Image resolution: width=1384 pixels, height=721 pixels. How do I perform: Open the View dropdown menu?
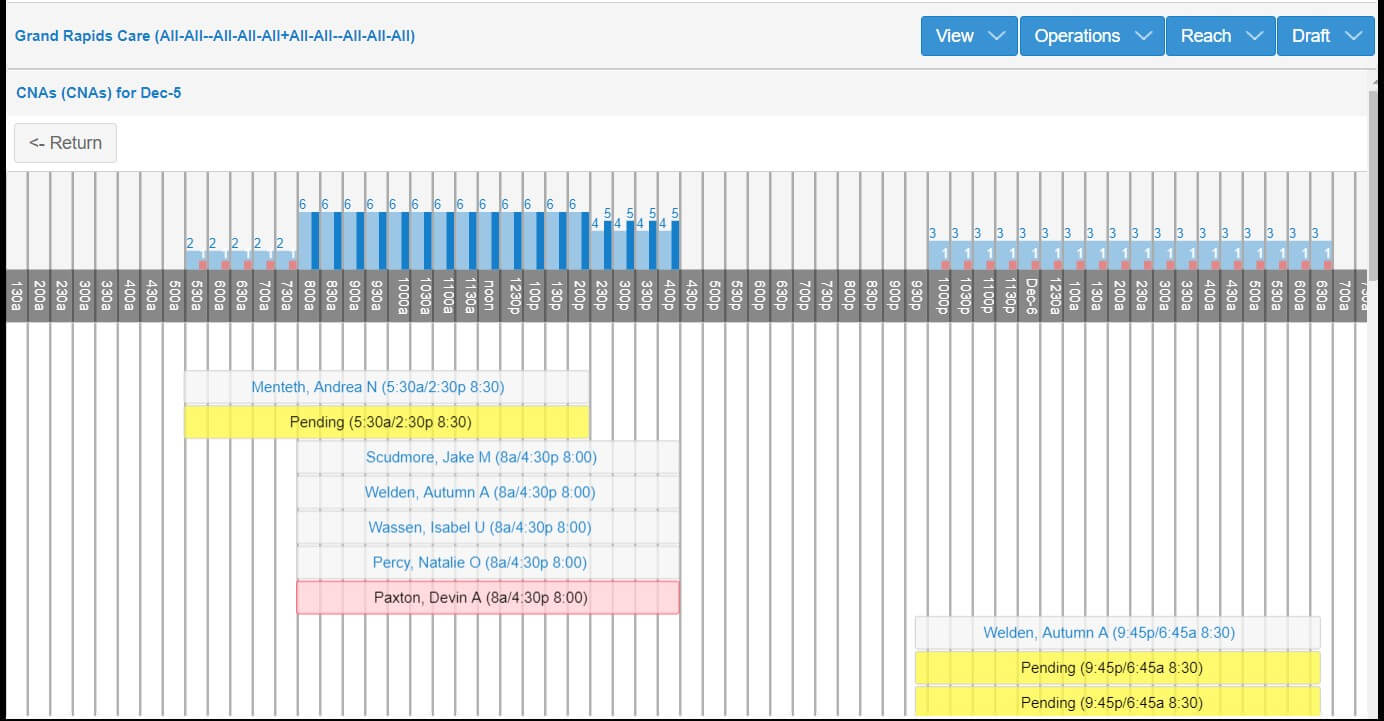click(969, 36)
